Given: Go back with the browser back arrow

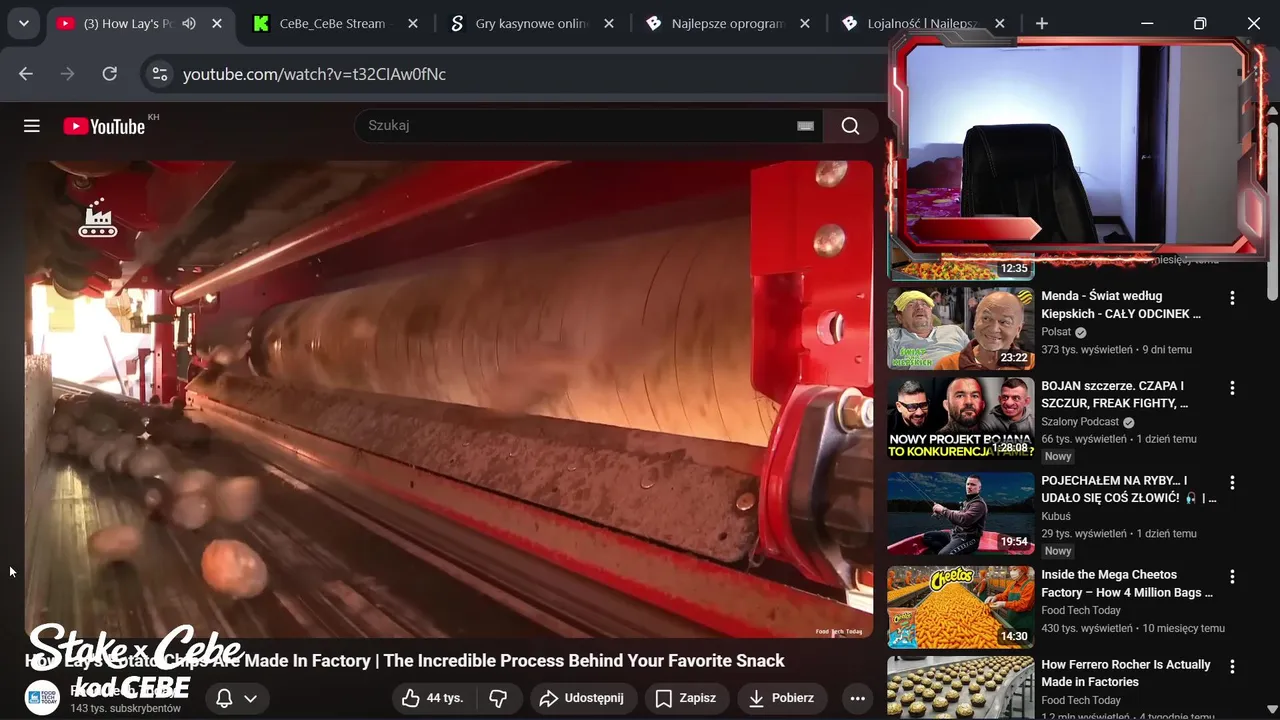Looking at the screenshot, I should tap(26, 74).
